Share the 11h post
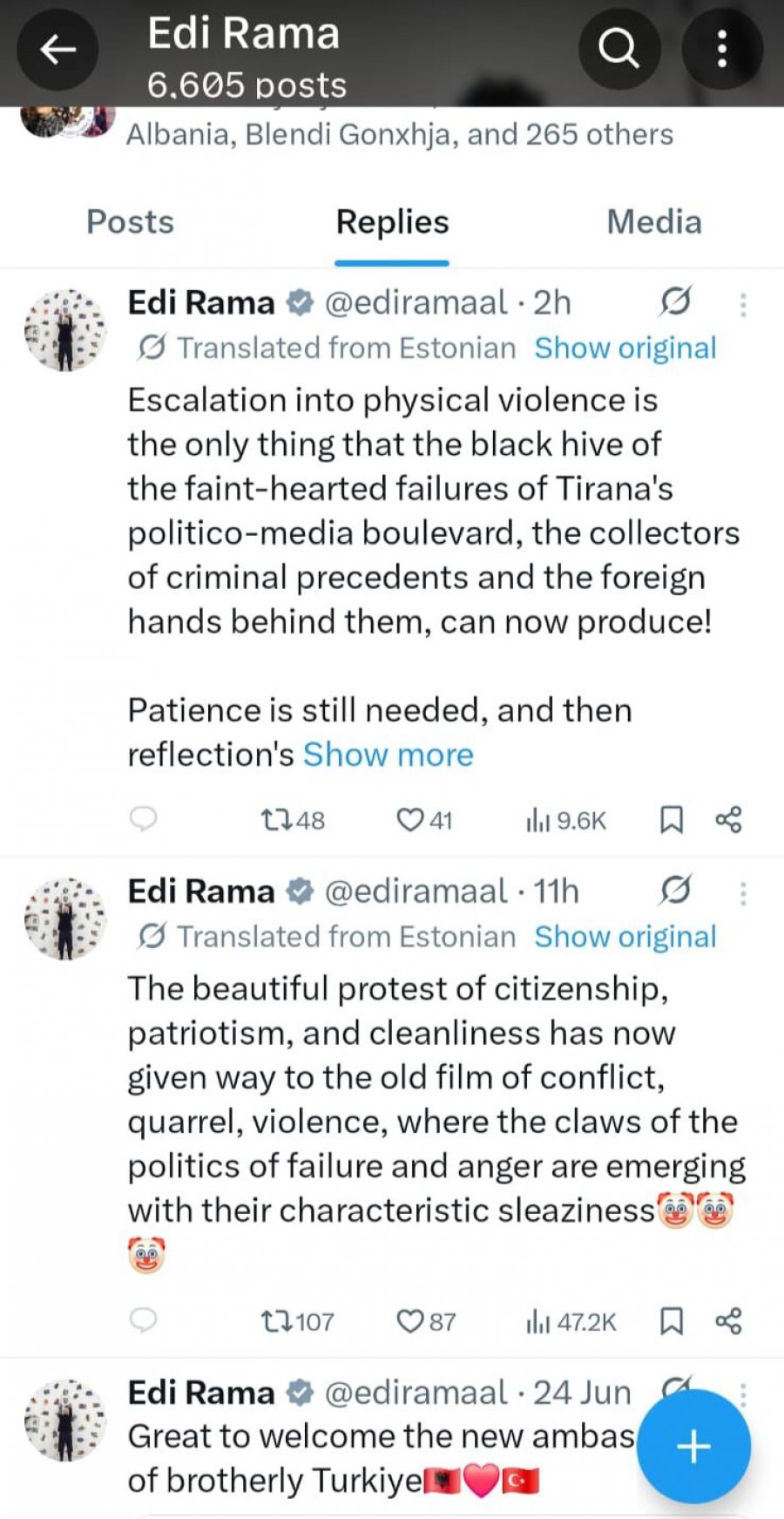This screenshot has height=1519, width=784. tap(728, 1321)
